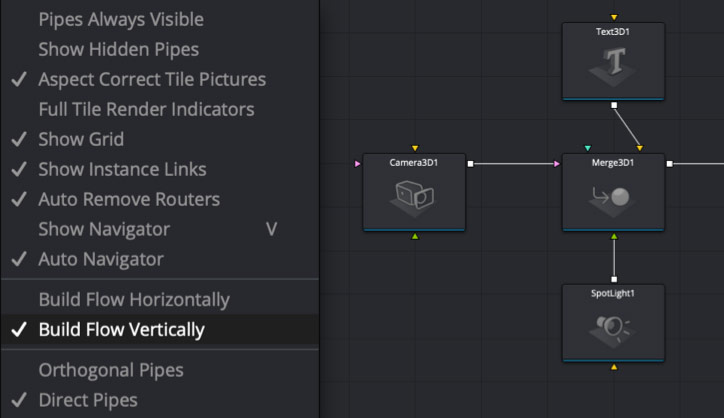Toggle off Show Instance Links
This screenshot has width=724, height=418.
(x=122, y=169)
